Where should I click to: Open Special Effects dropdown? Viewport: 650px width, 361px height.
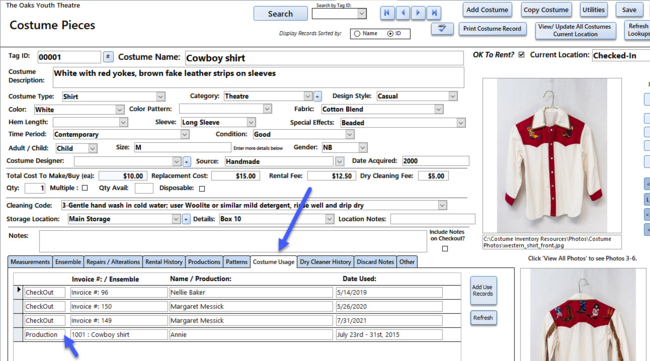(x=461, y=123)
